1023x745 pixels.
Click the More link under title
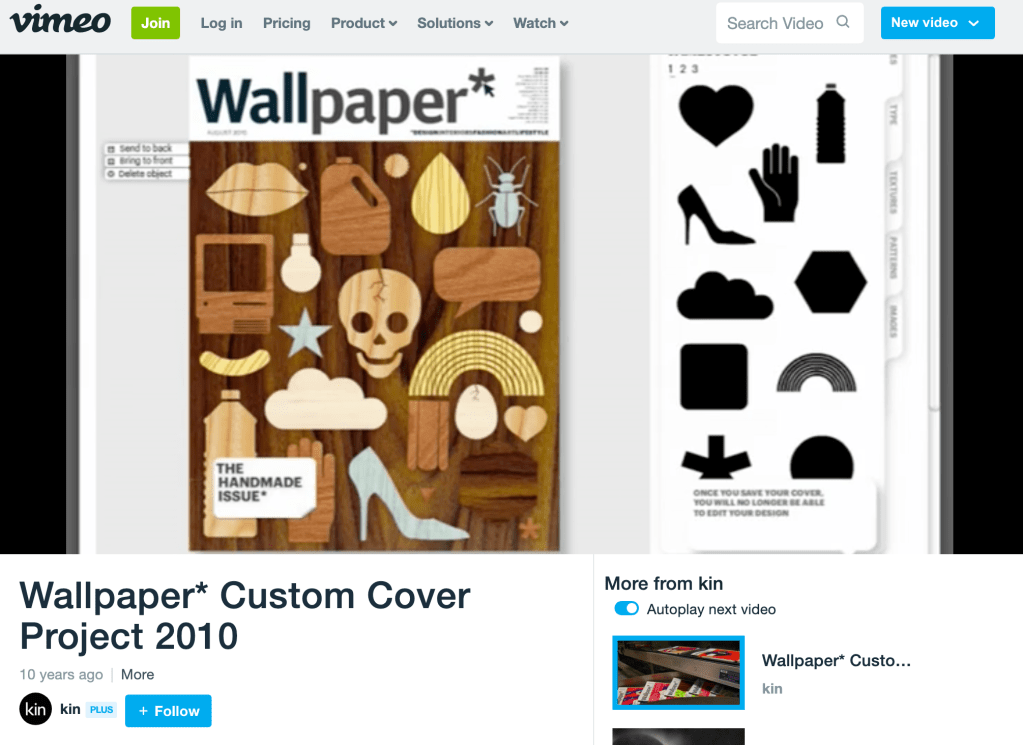[x=138, y=675]
